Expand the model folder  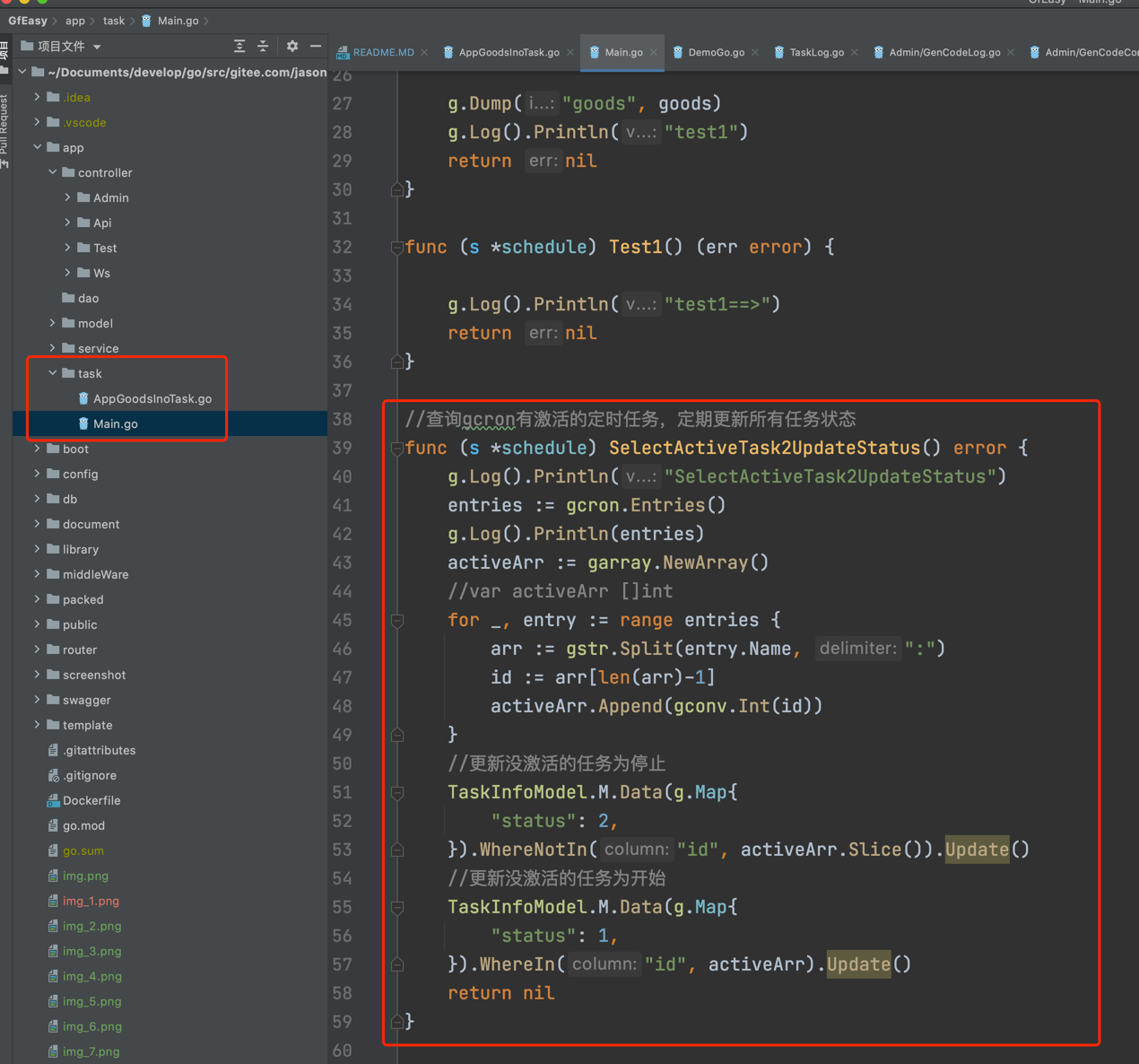[x=52, y=323]
